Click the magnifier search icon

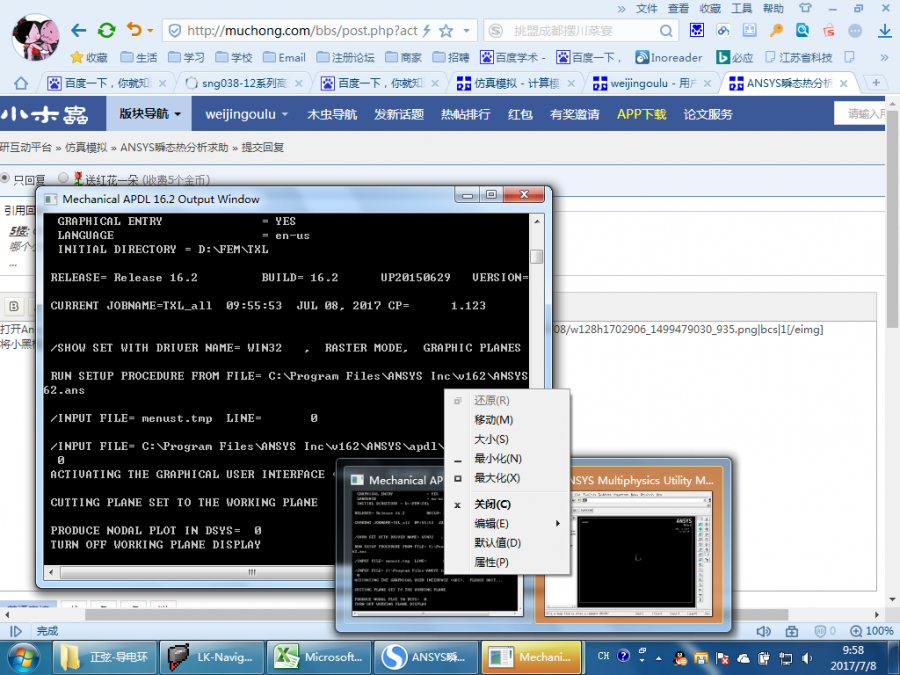(x=666, y=30)
